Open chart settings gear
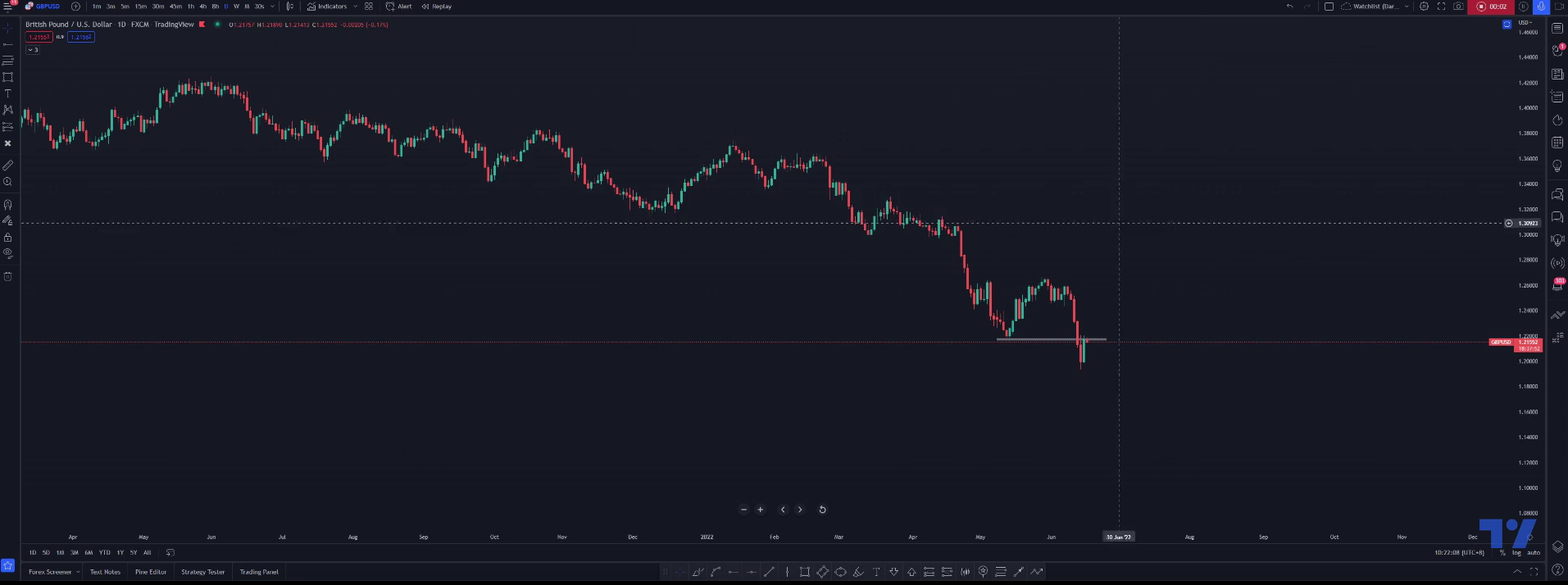 pos(1425,7)
